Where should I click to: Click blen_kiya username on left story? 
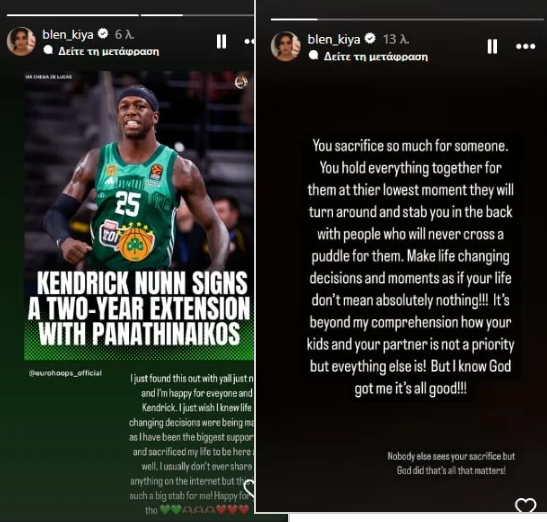click(x=68, y=35)
